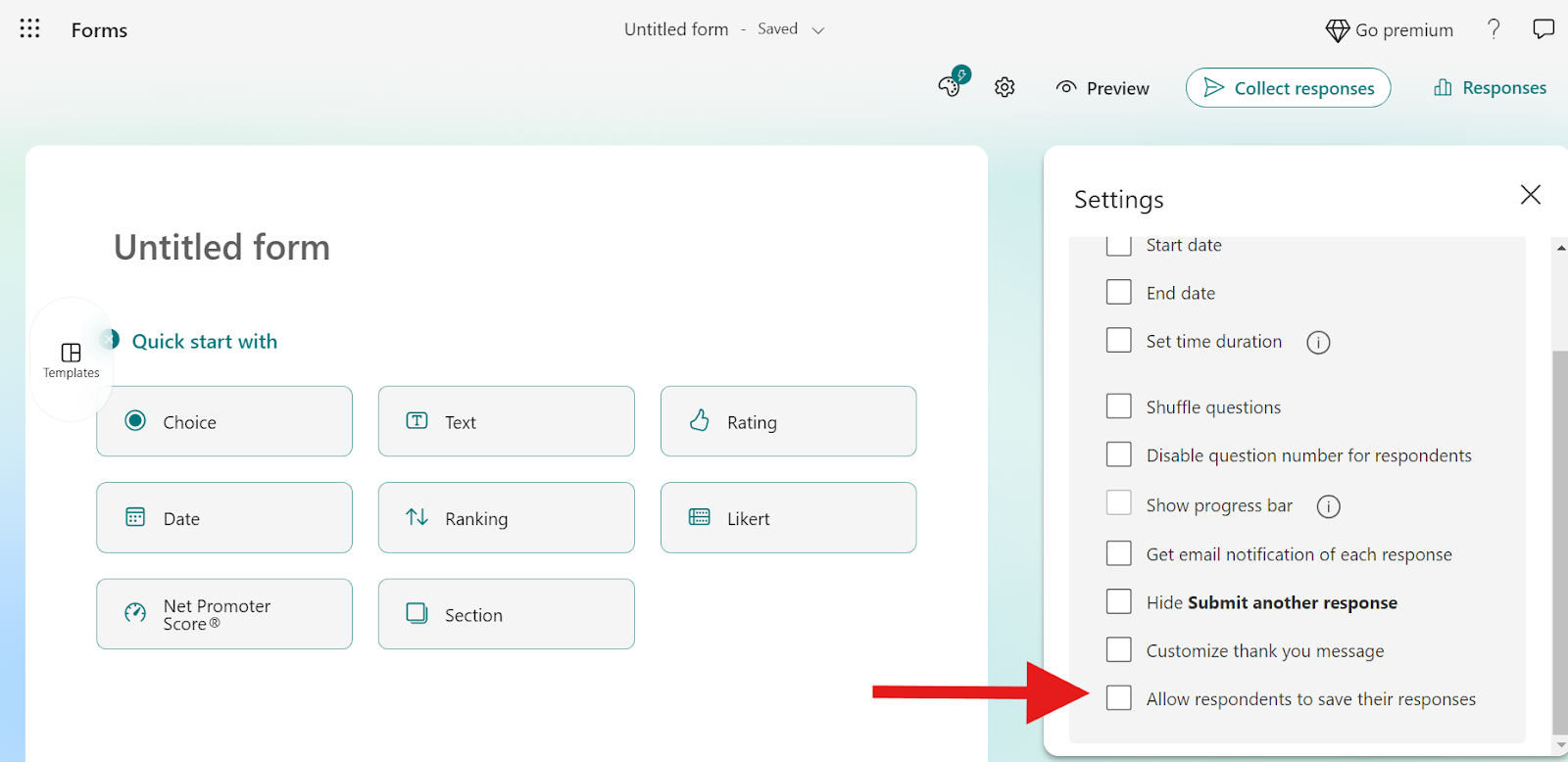This screenshot has width=1568, height=762.
Task: Add a Date question
Action: (224, 517)
